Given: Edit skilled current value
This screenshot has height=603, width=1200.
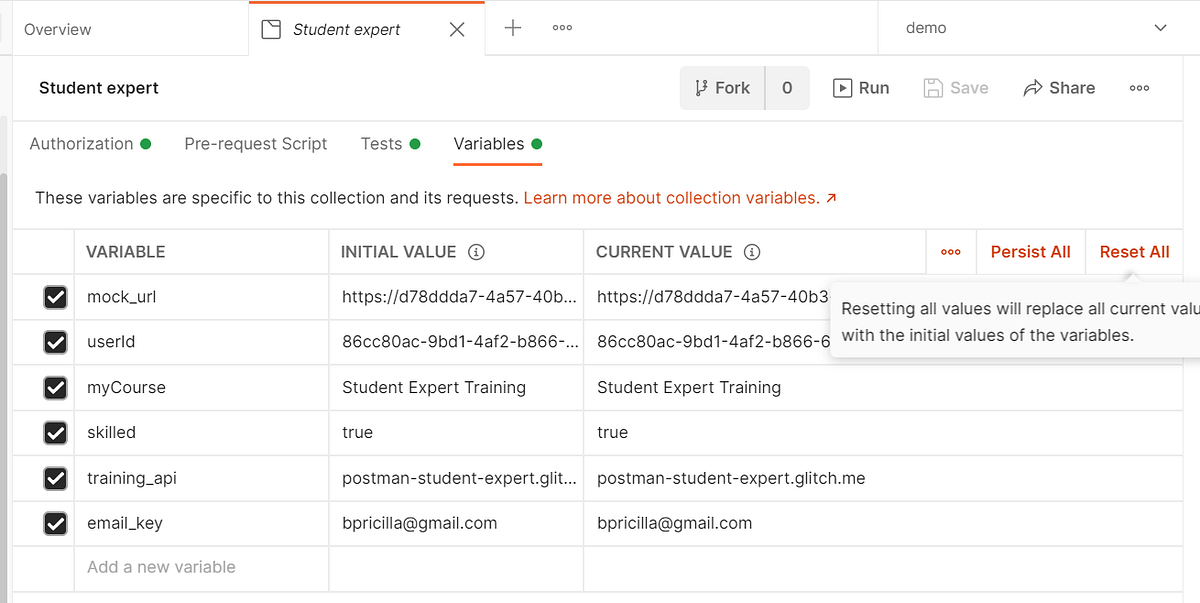Looking at the screenshot, I should click(883, 432).
